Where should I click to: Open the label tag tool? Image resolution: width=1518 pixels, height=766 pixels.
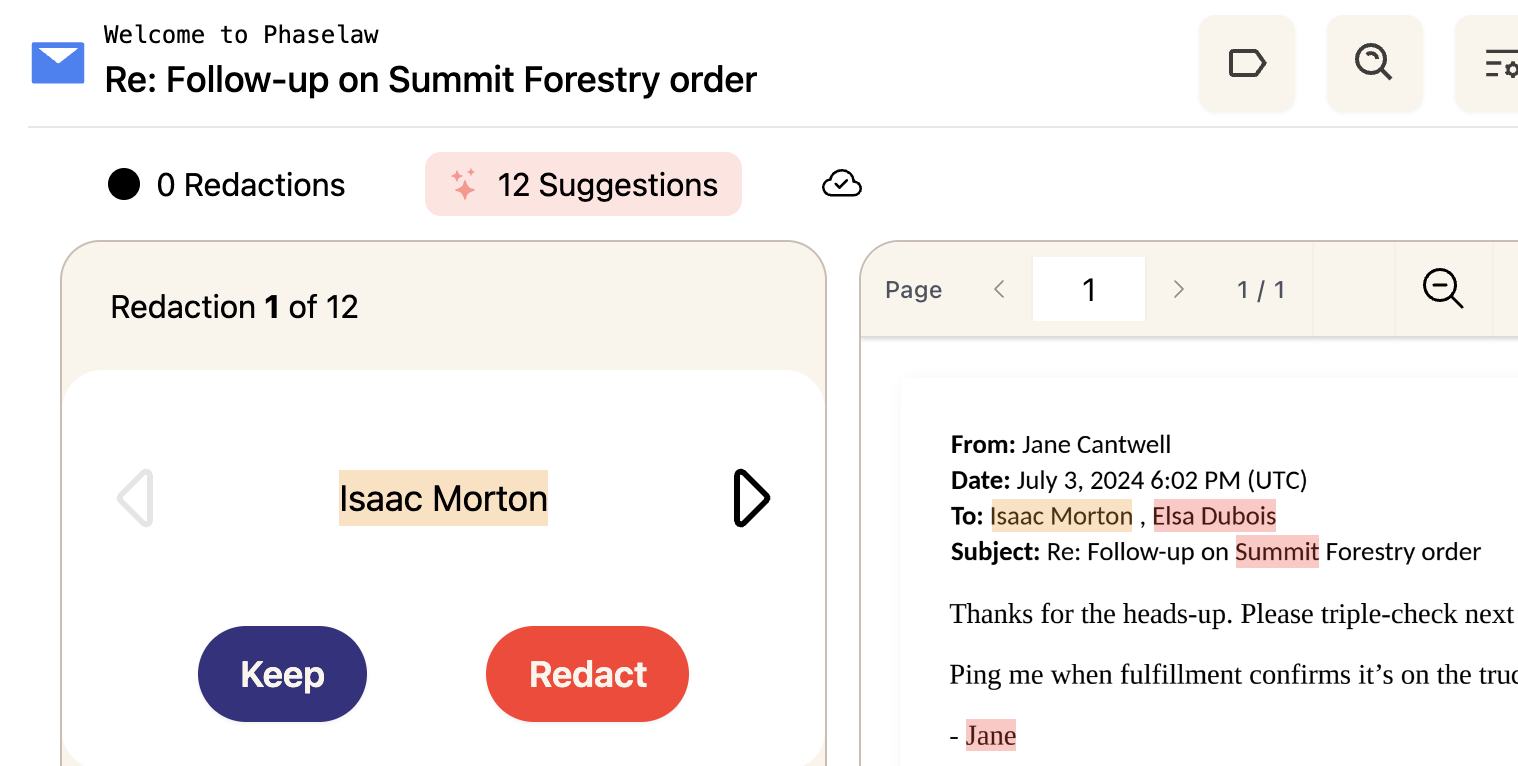point(1247,63)
